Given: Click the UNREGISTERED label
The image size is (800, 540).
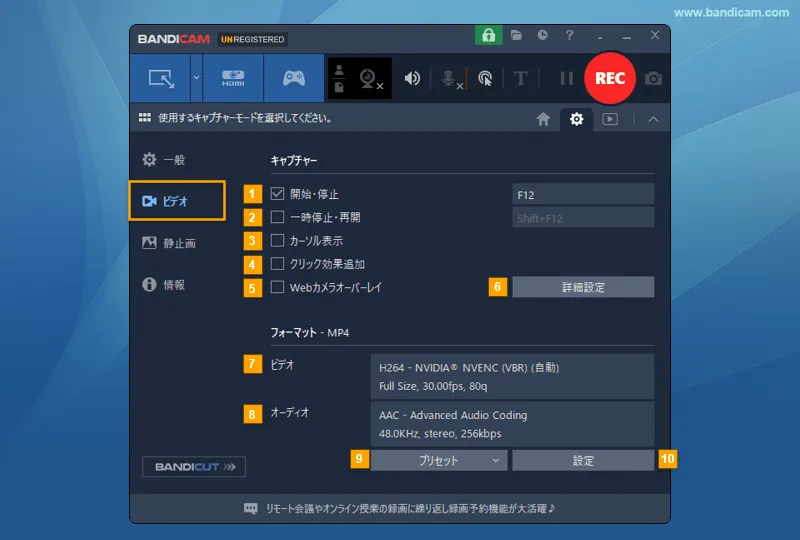Looking at the screenshot, I should click(x=253, y=39).
